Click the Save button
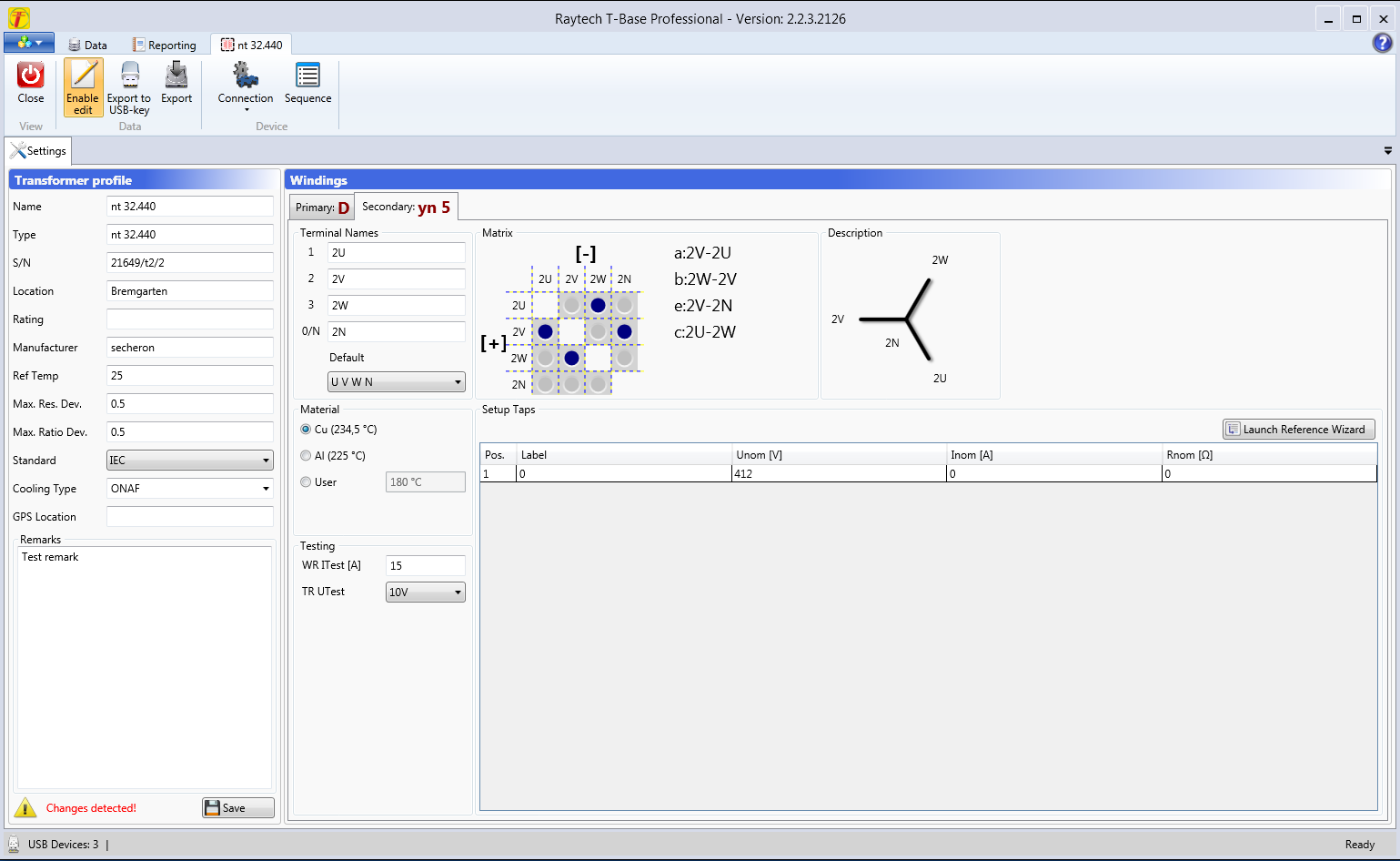Screen dimensions: 1400x861 pos(238,808)
